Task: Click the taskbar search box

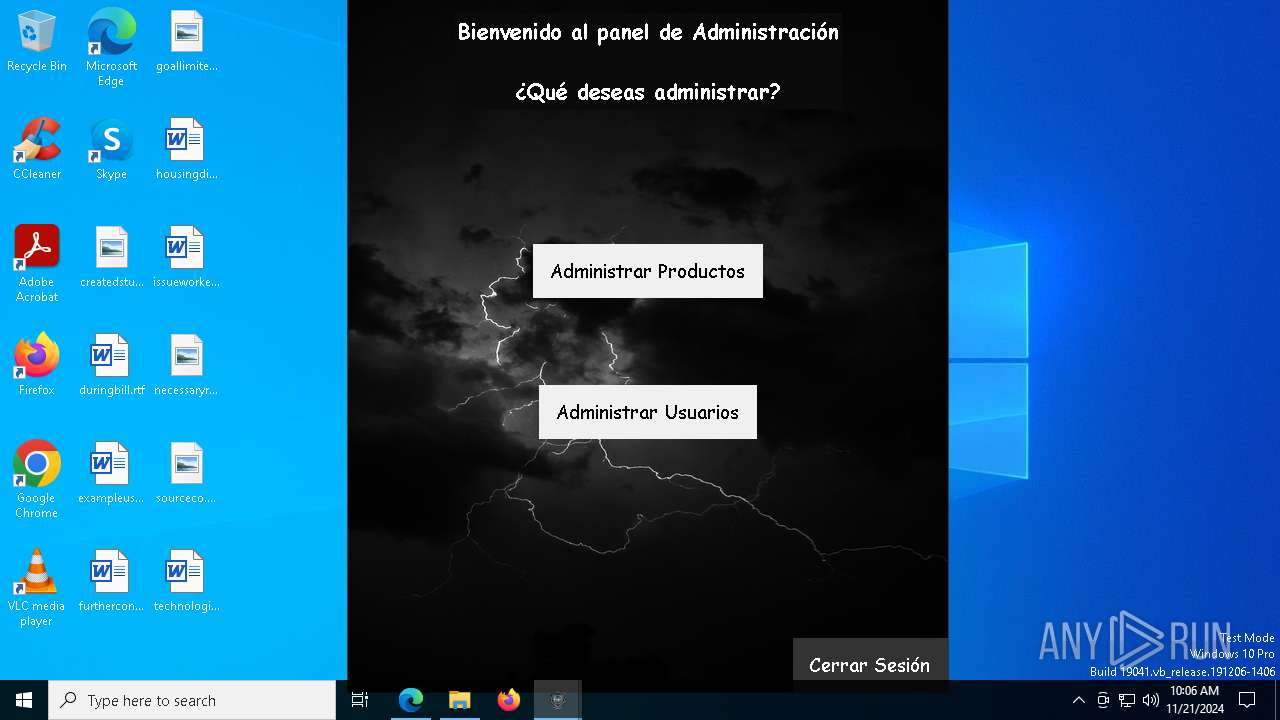Action: click(192, 700)
